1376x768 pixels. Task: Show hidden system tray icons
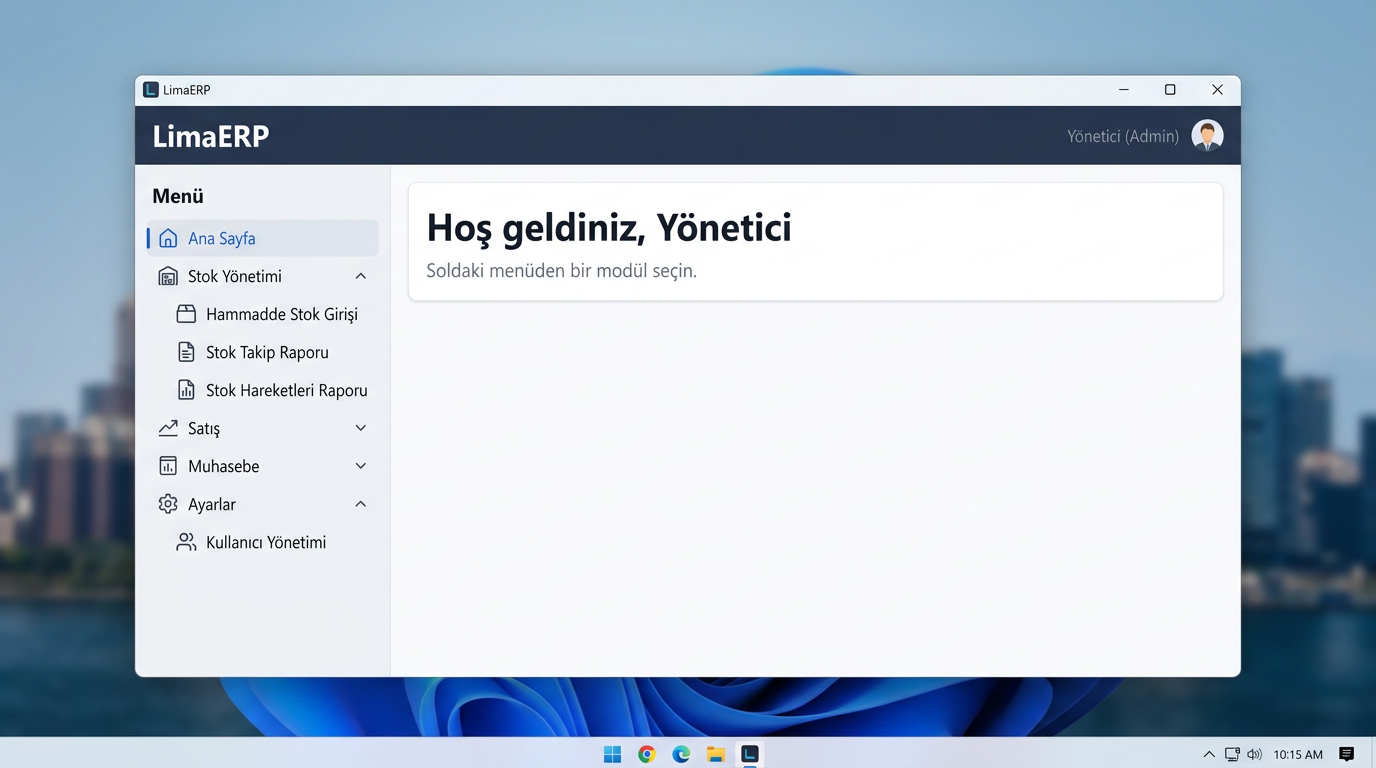(x=1209, y=754)
